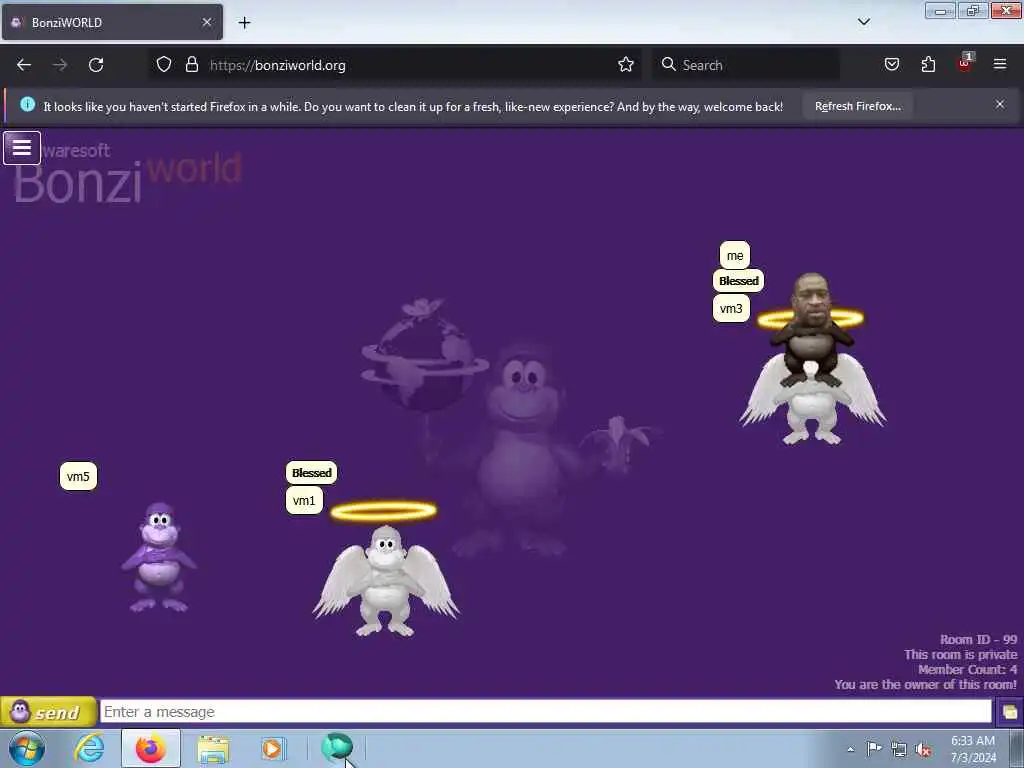This screenshot has height=768, width=1024.
Task: Bookmark this page with the star
Action: tap(626, 65)
